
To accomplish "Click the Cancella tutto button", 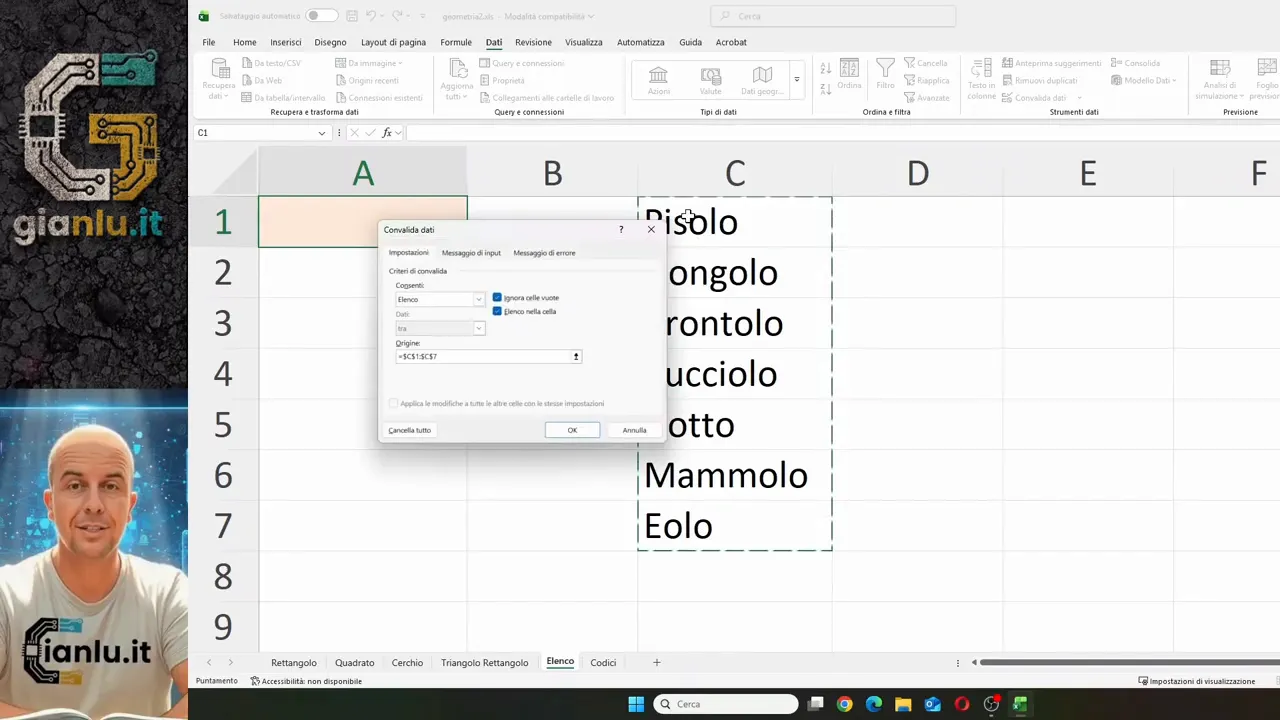I will pos(410,430).
